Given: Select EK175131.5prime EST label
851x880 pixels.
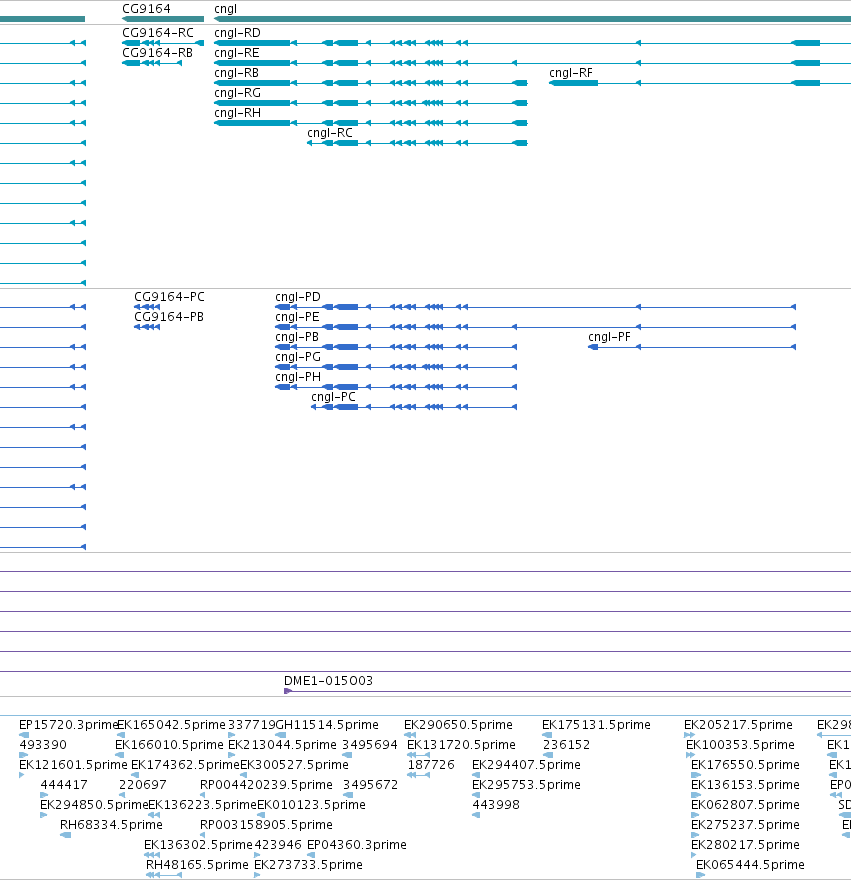Looking at the screenshot, I should click(x=596, y=725).
